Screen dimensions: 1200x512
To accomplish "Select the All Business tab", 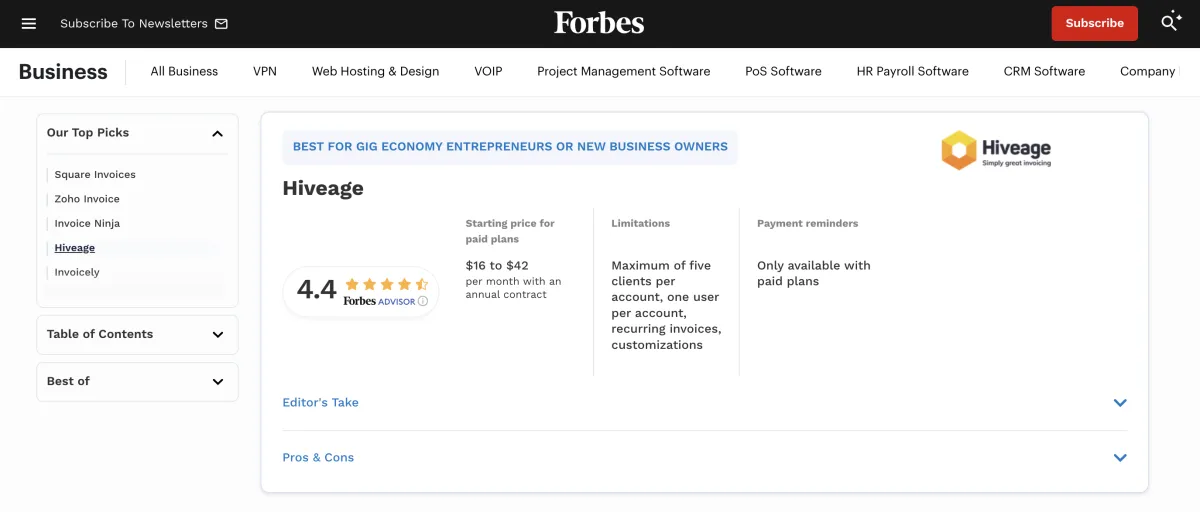I will (184, 71).
